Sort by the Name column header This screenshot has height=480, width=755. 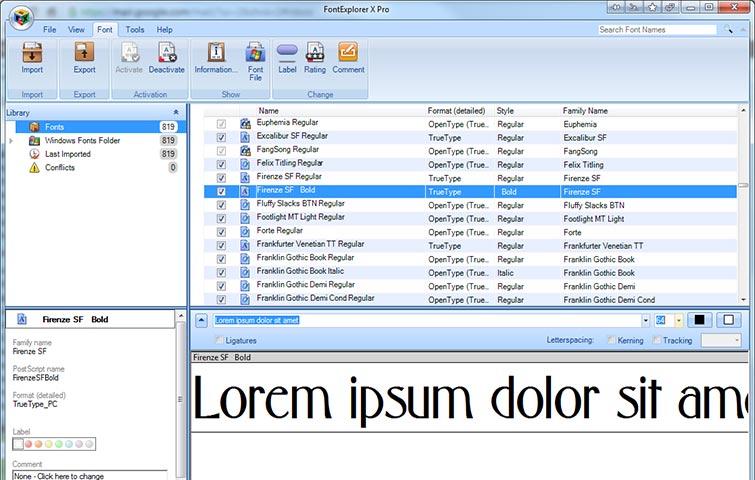(268, 111)
